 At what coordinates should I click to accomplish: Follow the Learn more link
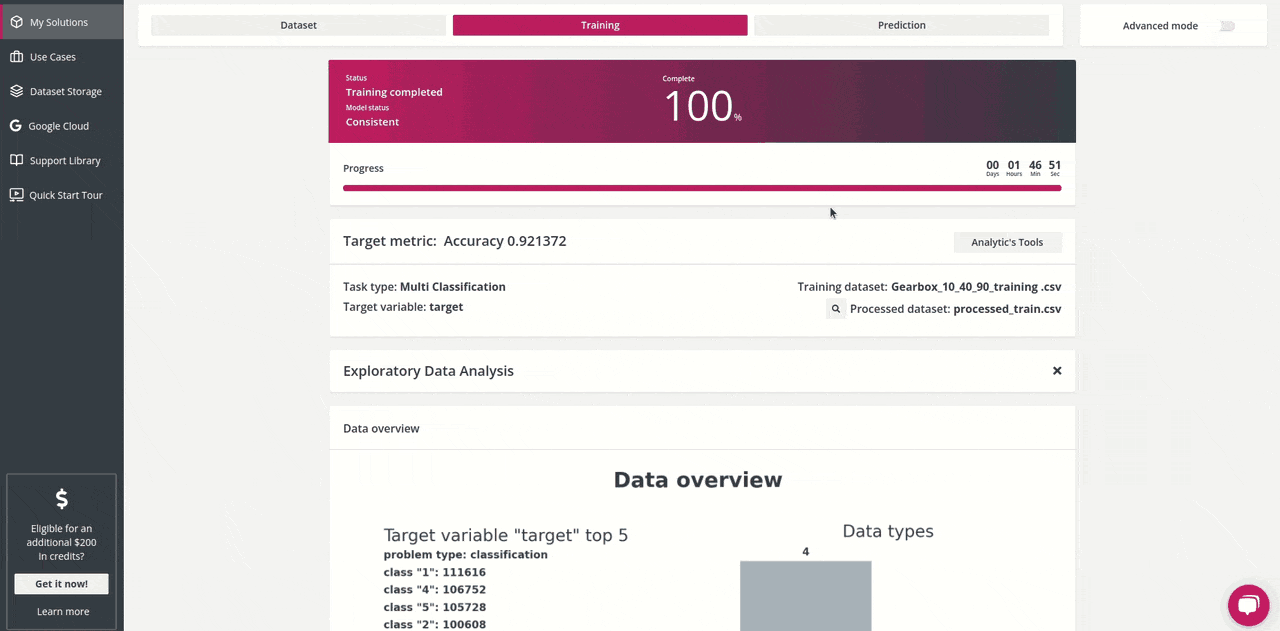(x=63, y=611)
